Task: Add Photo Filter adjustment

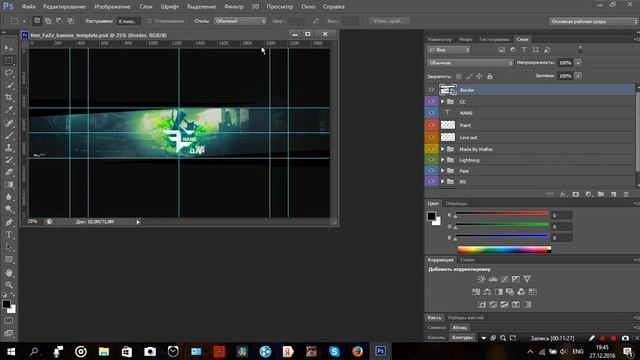Action: tap(510, 292)
